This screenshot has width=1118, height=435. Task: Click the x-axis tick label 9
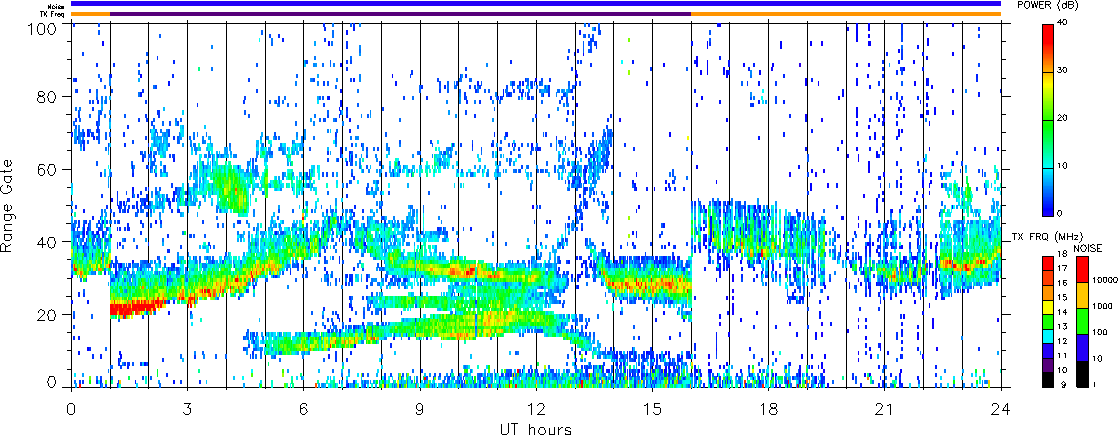(x=420, y=408)
